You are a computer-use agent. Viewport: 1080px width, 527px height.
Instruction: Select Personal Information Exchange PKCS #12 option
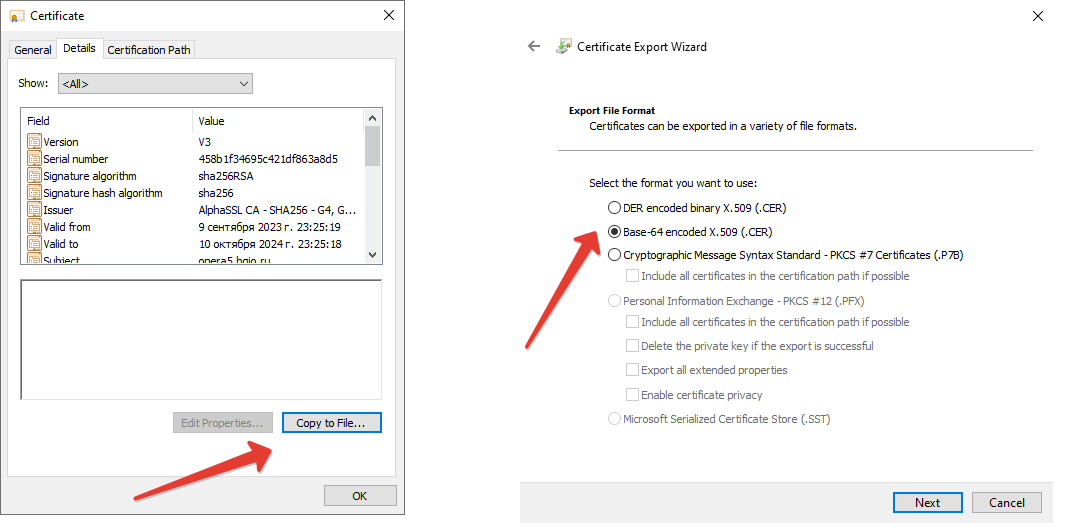pyautogui.click(x=614, y=301)
